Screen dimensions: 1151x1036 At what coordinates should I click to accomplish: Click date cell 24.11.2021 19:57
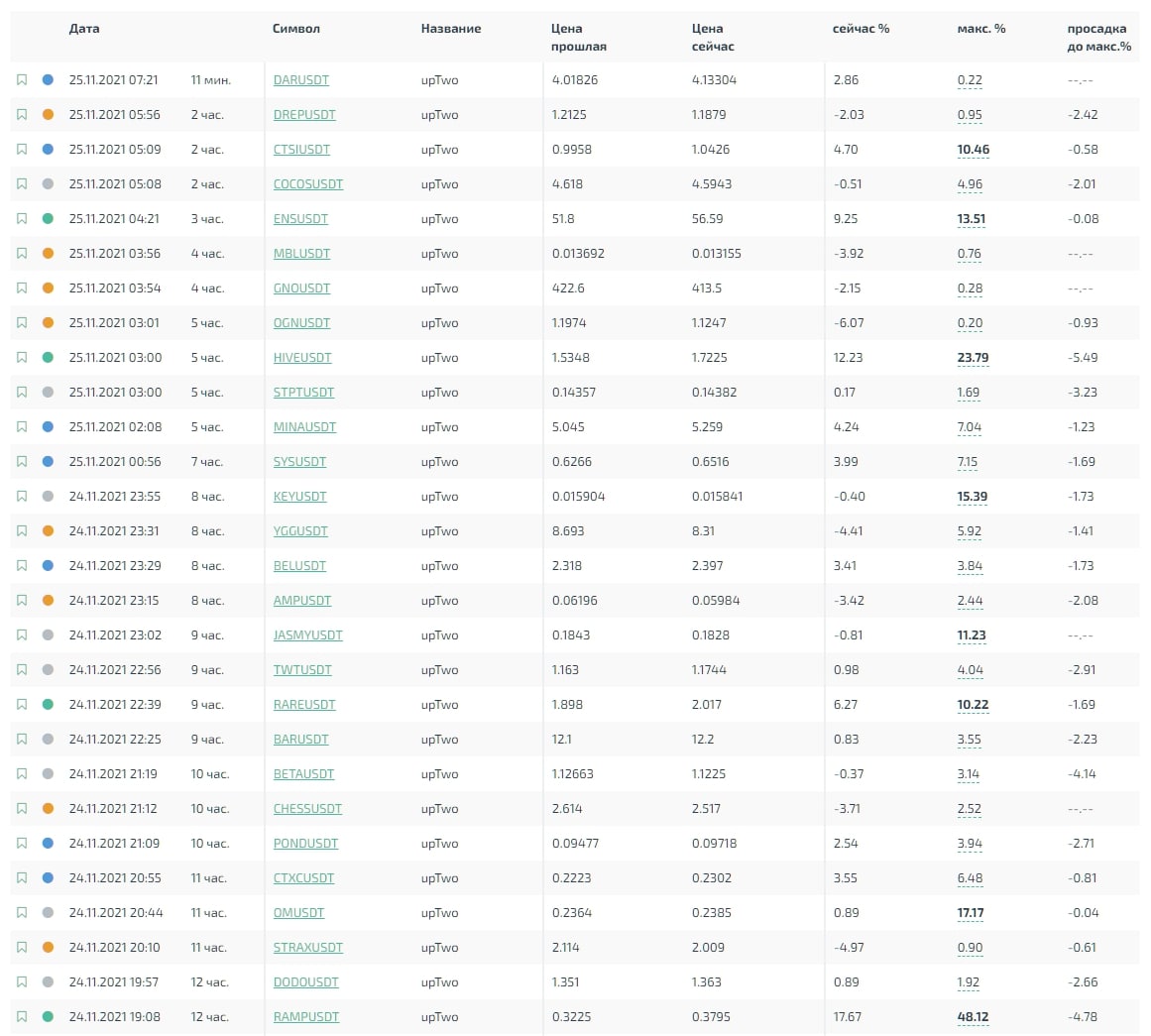tap(114, 982)
